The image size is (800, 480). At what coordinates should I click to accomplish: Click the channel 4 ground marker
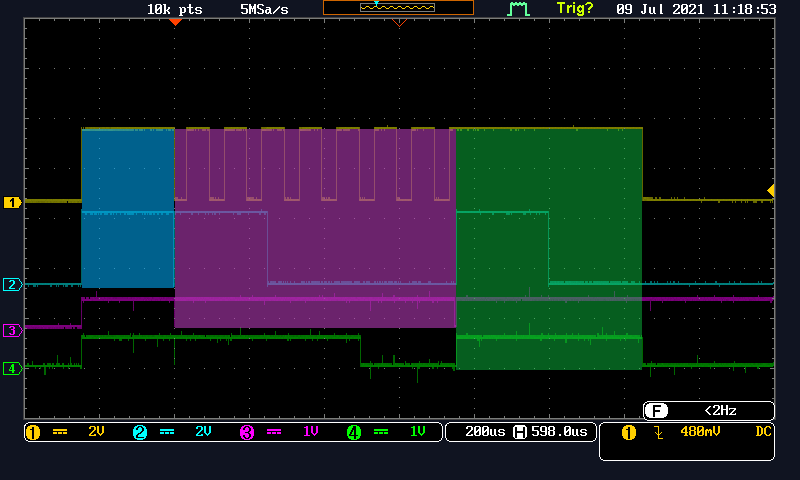coord(12,368)
